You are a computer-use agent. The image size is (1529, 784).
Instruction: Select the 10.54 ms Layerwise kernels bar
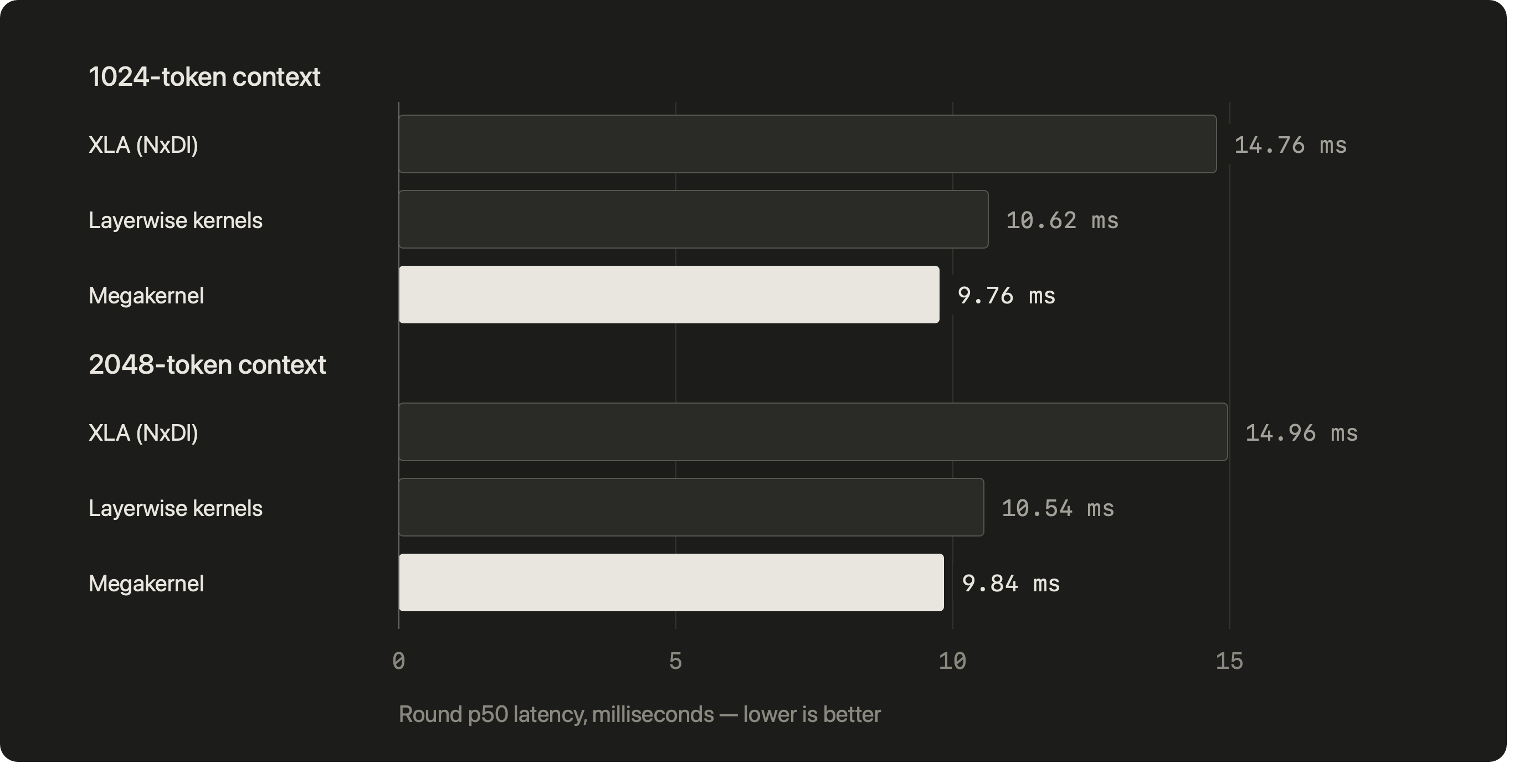point(691,507)
